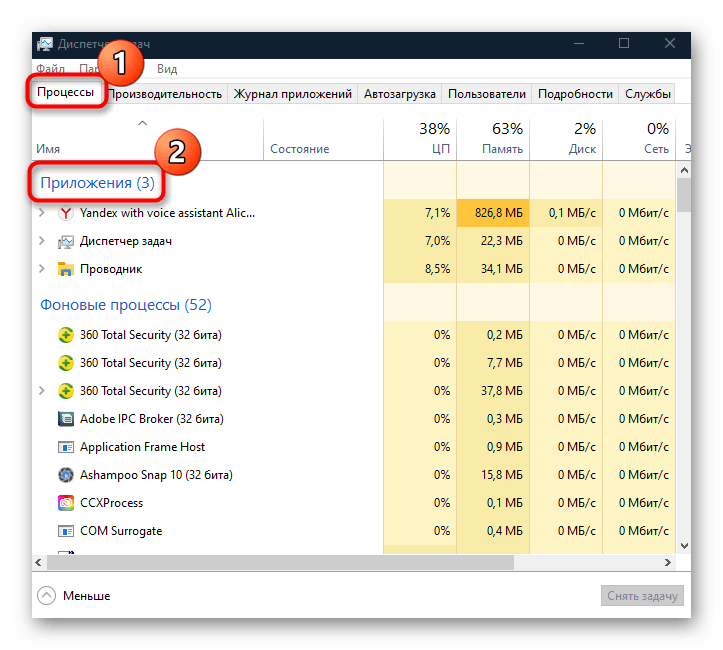Select the Диспетчер задач process icon
The height and width of the screenshot is (650, 723).
65,241
